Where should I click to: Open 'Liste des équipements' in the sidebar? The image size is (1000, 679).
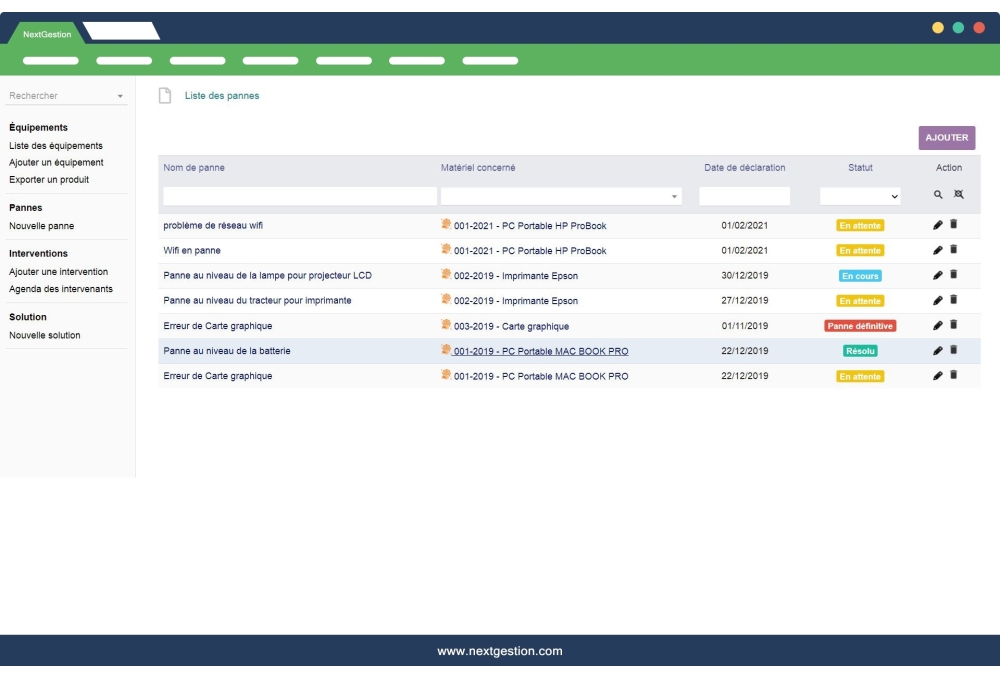tap(56, 146)
